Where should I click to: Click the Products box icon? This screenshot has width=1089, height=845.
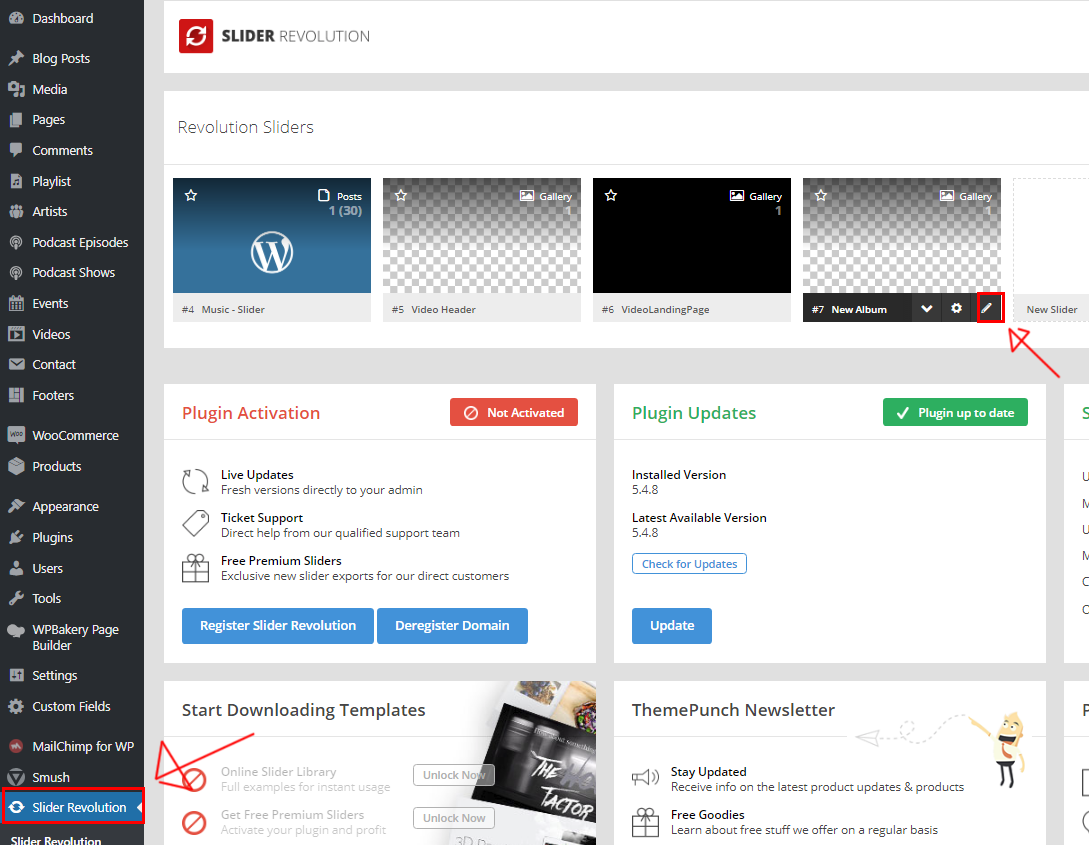[x=16, y=467]
